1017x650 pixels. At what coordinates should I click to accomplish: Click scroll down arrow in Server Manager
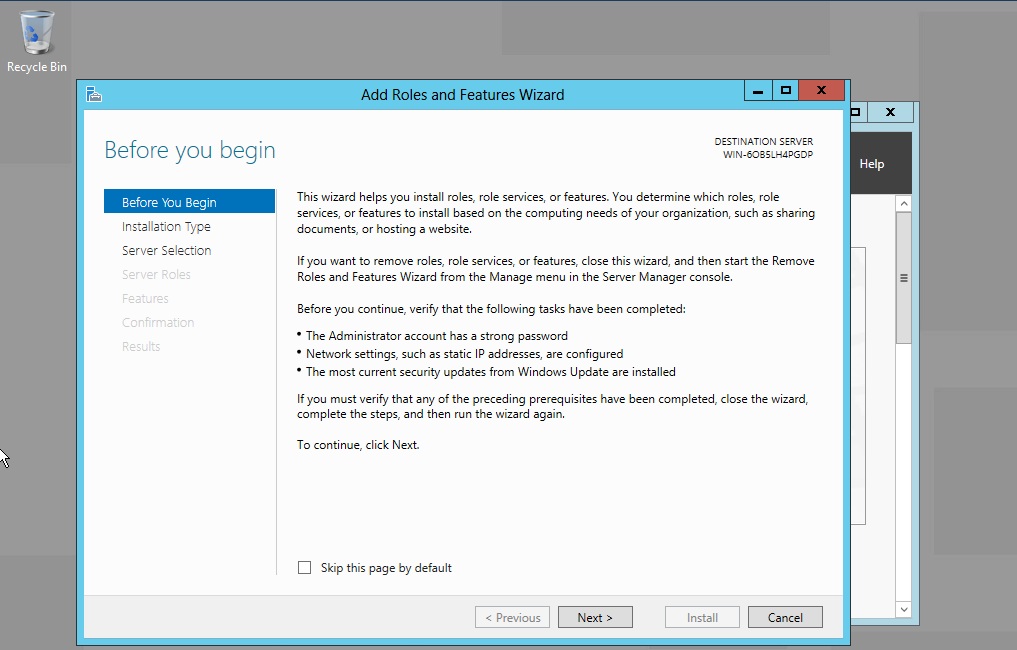click(903, 609)
